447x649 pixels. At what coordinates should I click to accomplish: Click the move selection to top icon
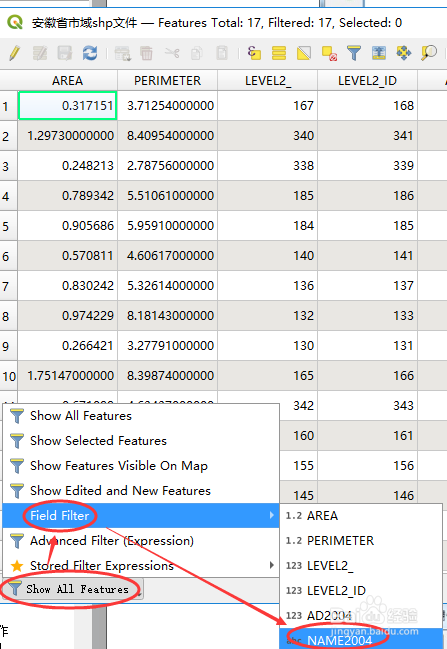click(x=379, y=53)
